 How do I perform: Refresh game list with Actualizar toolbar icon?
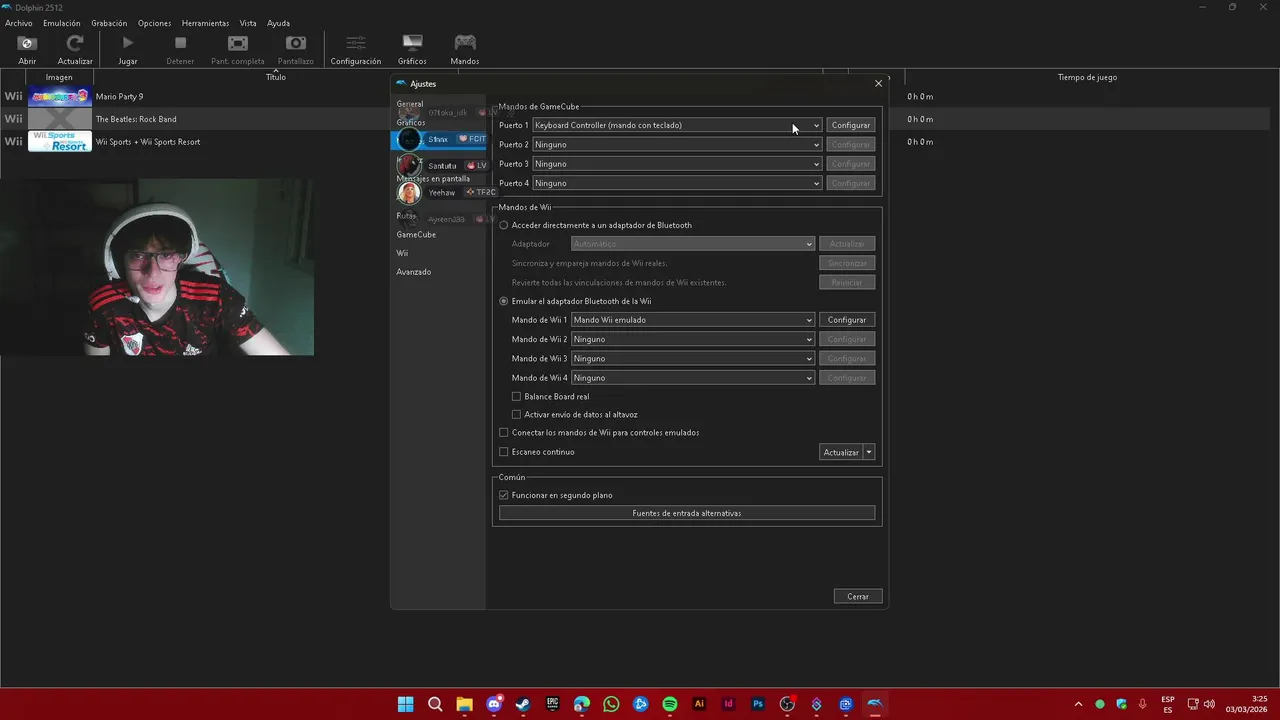[75, 49]
